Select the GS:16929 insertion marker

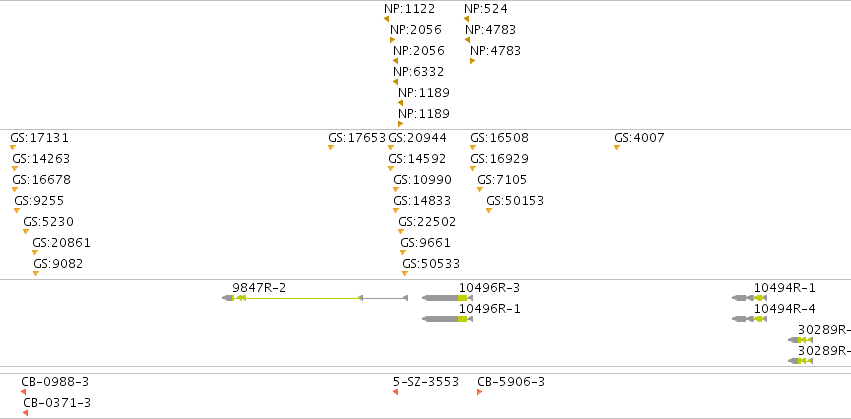pyautogui.click(x=473, y=169)
